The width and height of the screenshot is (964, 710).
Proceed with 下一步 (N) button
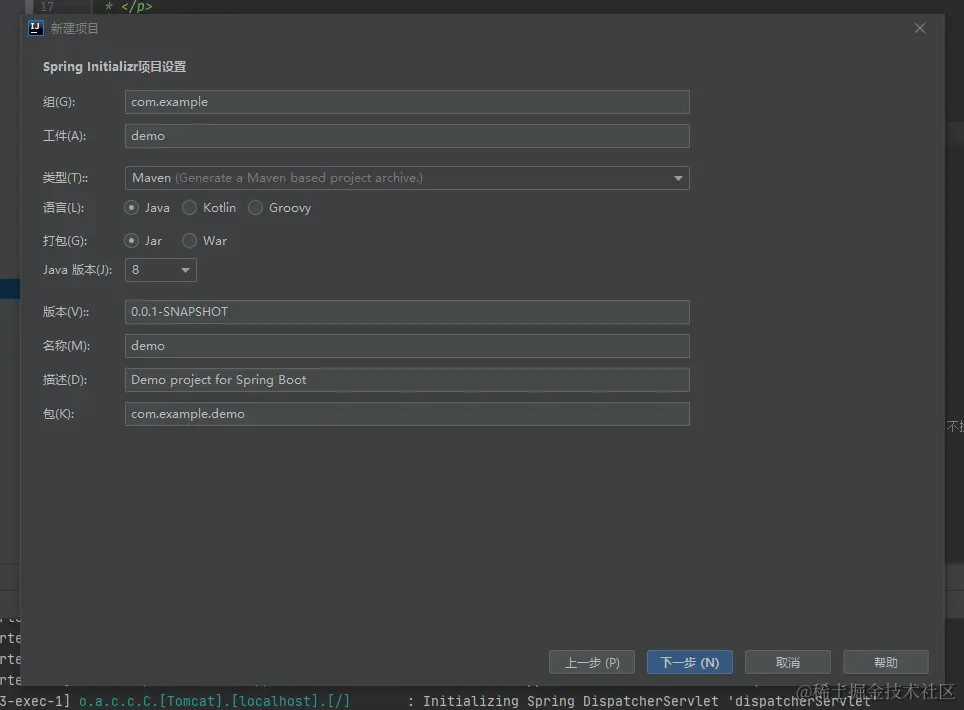click(690, 662)
